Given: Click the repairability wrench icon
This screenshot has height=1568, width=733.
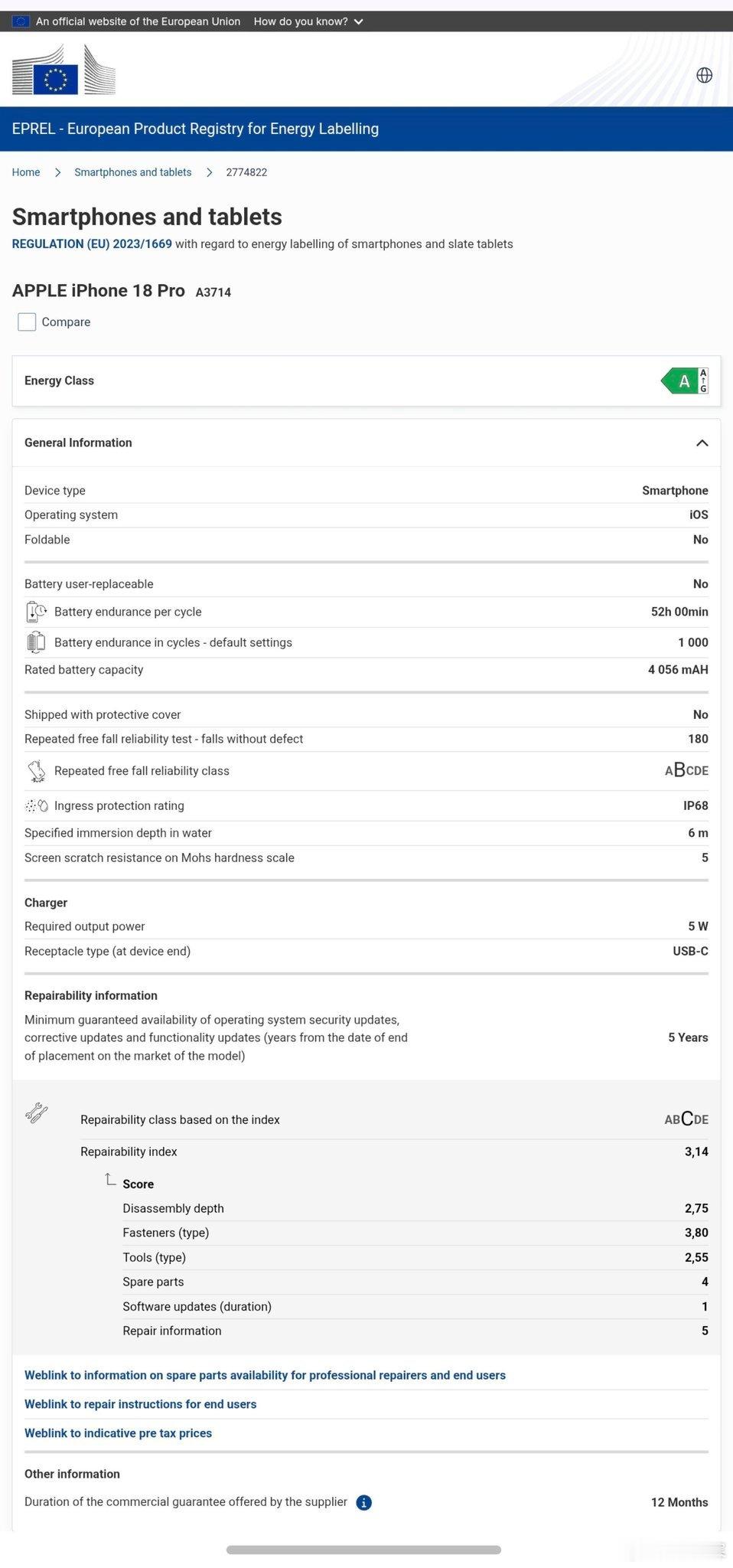Looking at the screenshot, I should click(x=36, y=1112).
